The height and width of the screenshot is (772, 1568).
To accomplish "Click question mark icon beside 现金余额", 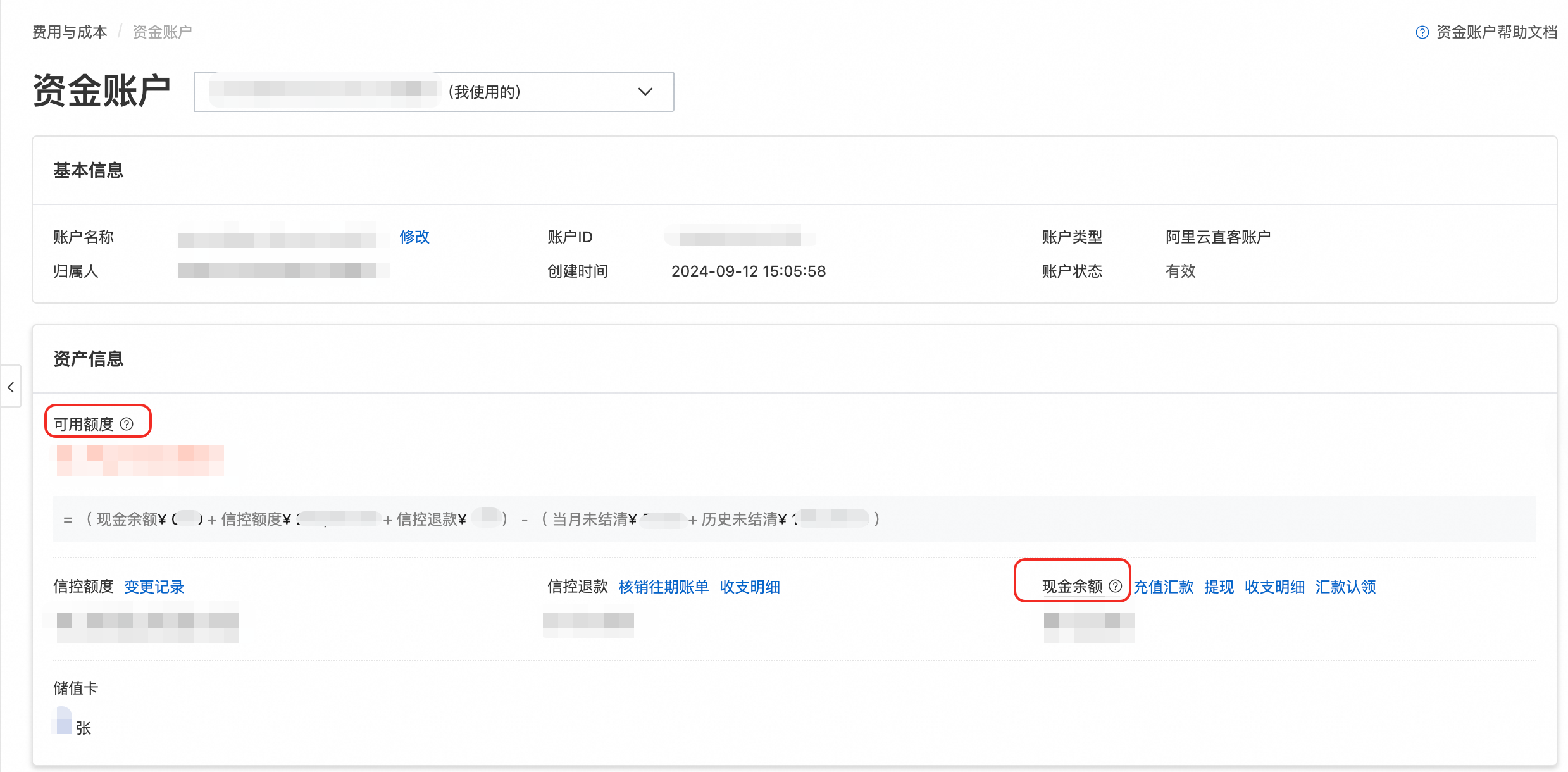I will tap(1116, 586).
